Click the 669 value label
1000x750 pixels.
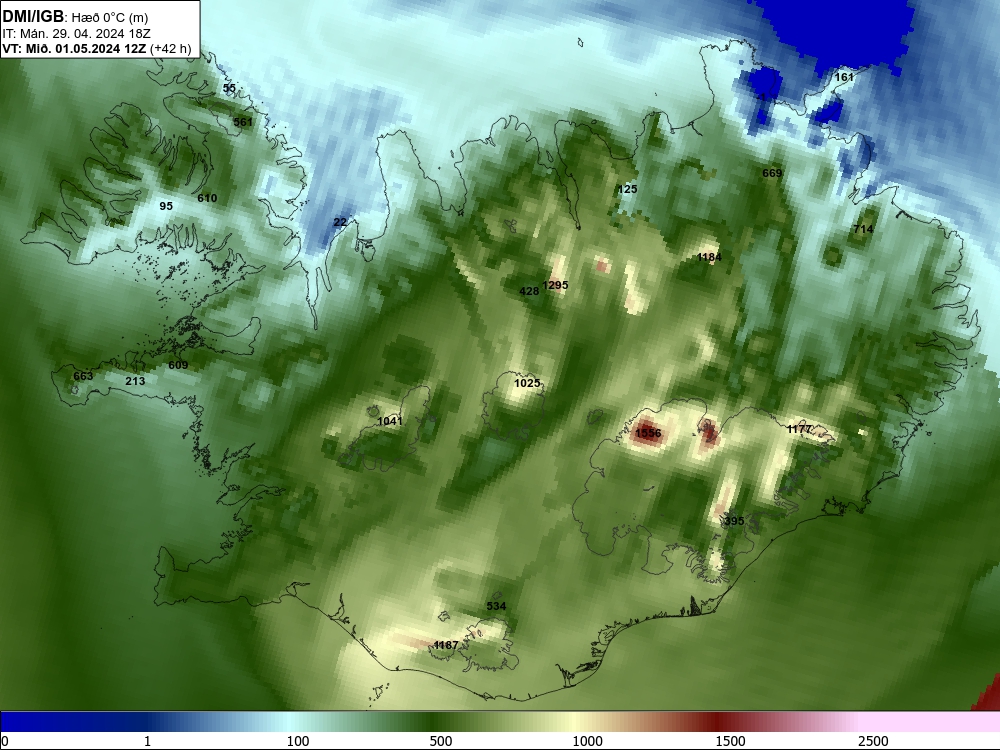coord(772,173)
